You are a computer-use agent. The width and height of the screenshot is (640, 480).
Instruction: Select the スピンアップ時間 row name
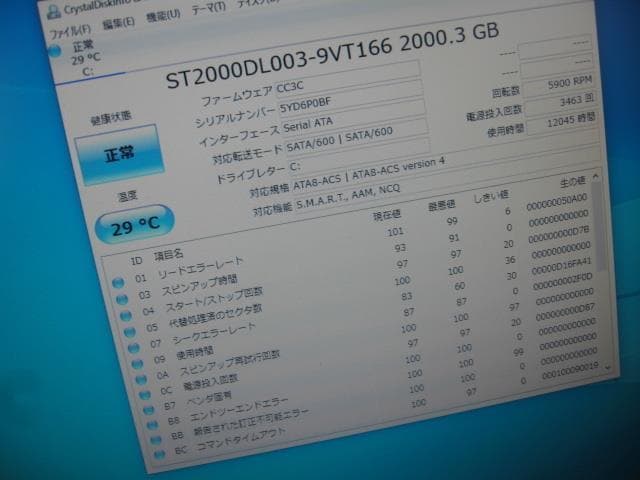click(x=200, y=285)
